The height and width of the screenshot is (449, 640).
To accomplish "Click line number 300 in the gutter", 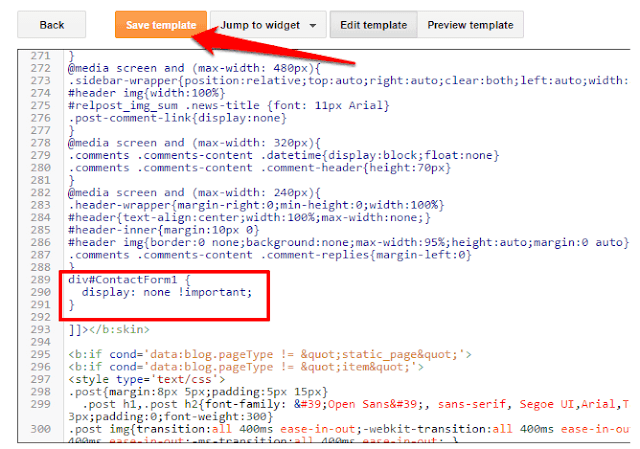I will point(40,429).
